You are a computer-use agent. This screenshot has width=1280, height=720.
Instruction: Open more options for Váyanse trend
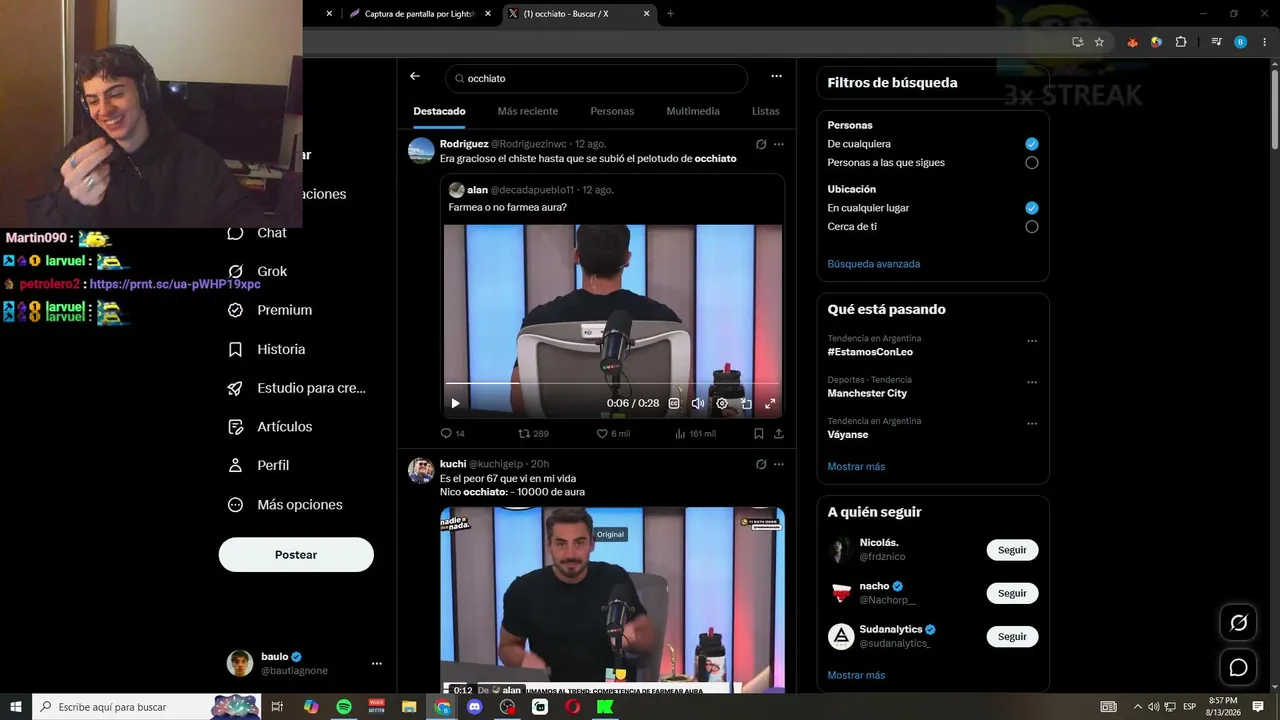[1032, 424]
